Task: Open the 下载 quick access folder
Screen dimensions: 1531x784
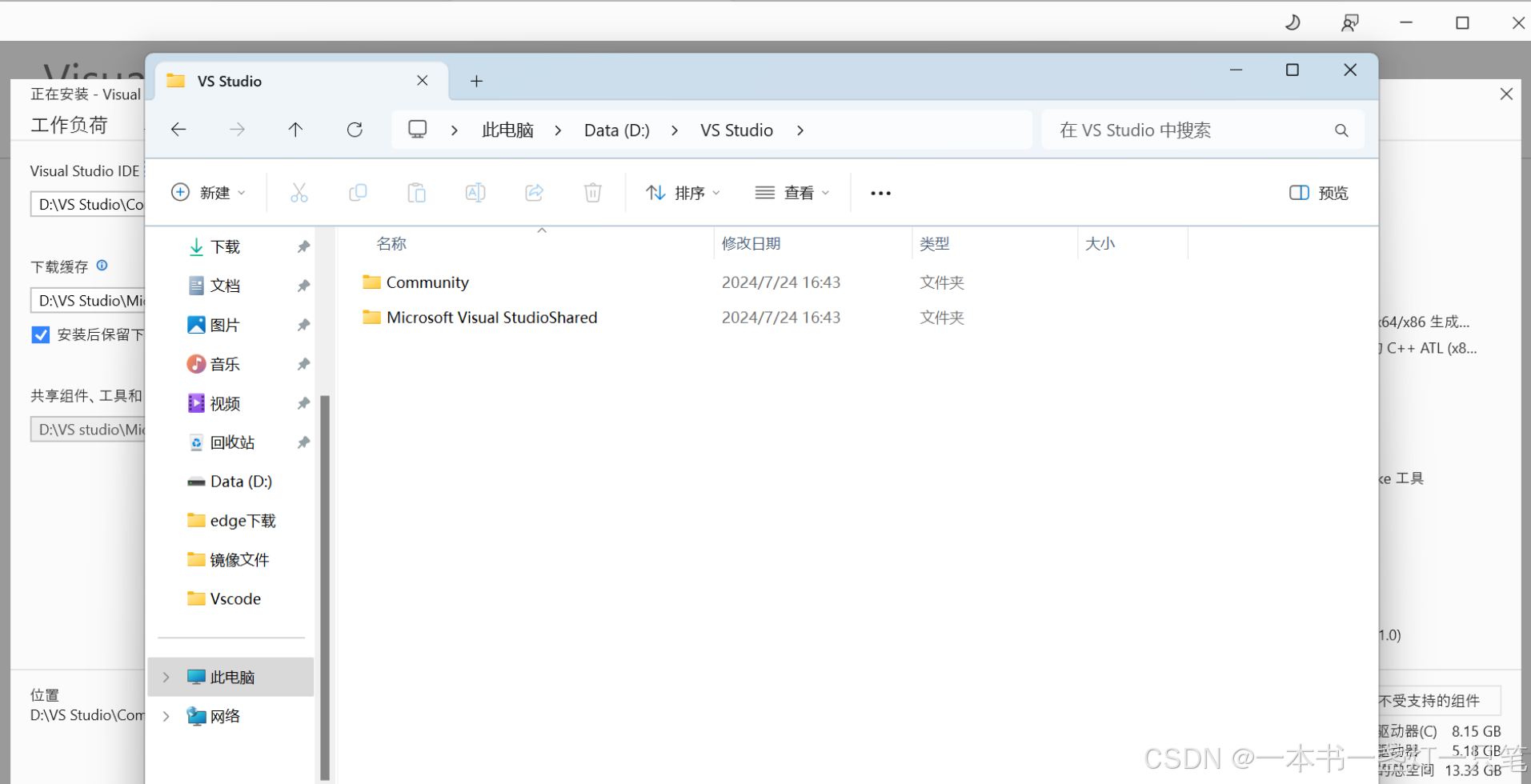Action: pos(225,246)
